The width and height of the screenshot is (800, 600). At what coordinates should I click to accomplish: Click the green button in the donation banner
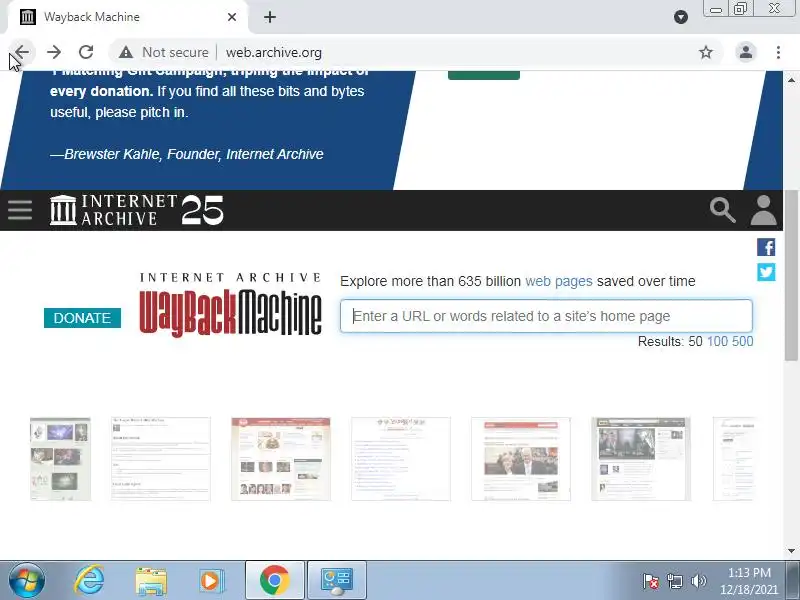(484, 75)
